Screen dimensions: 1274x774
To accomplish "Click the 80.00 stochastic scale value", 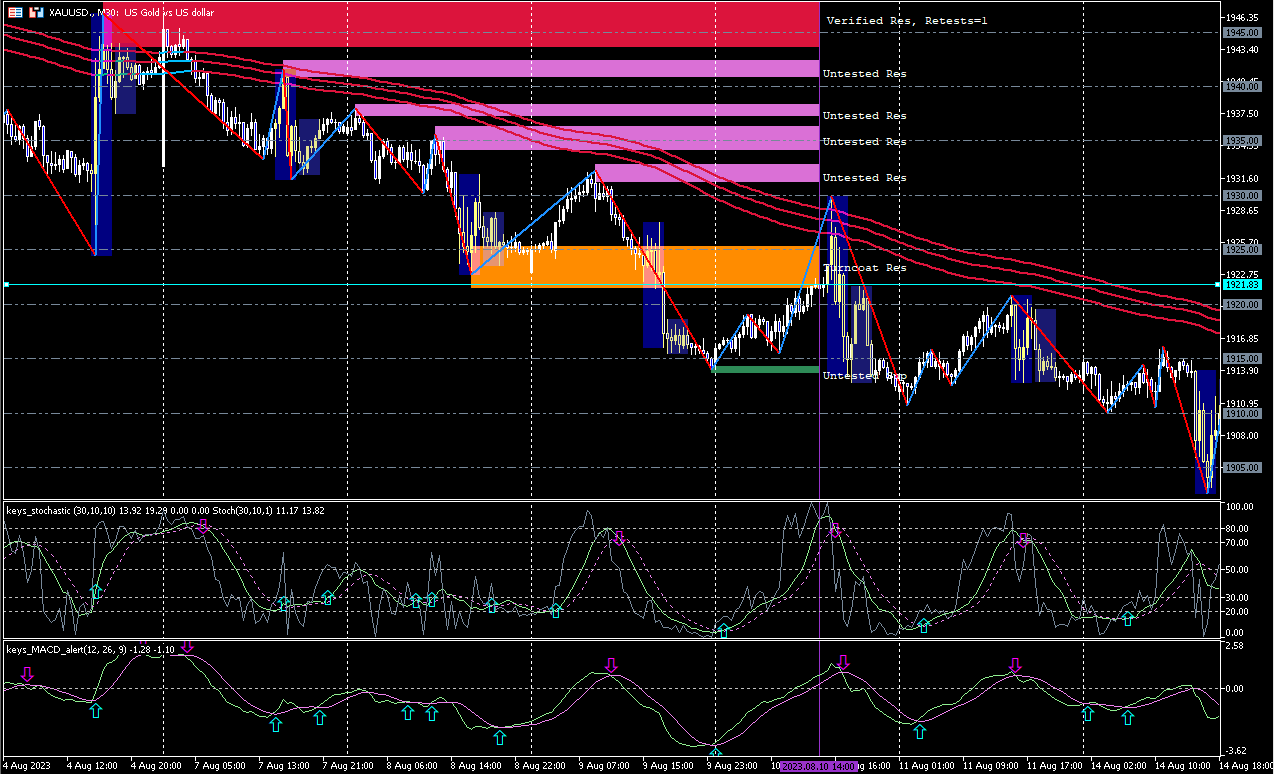I will coord(1236,529).
